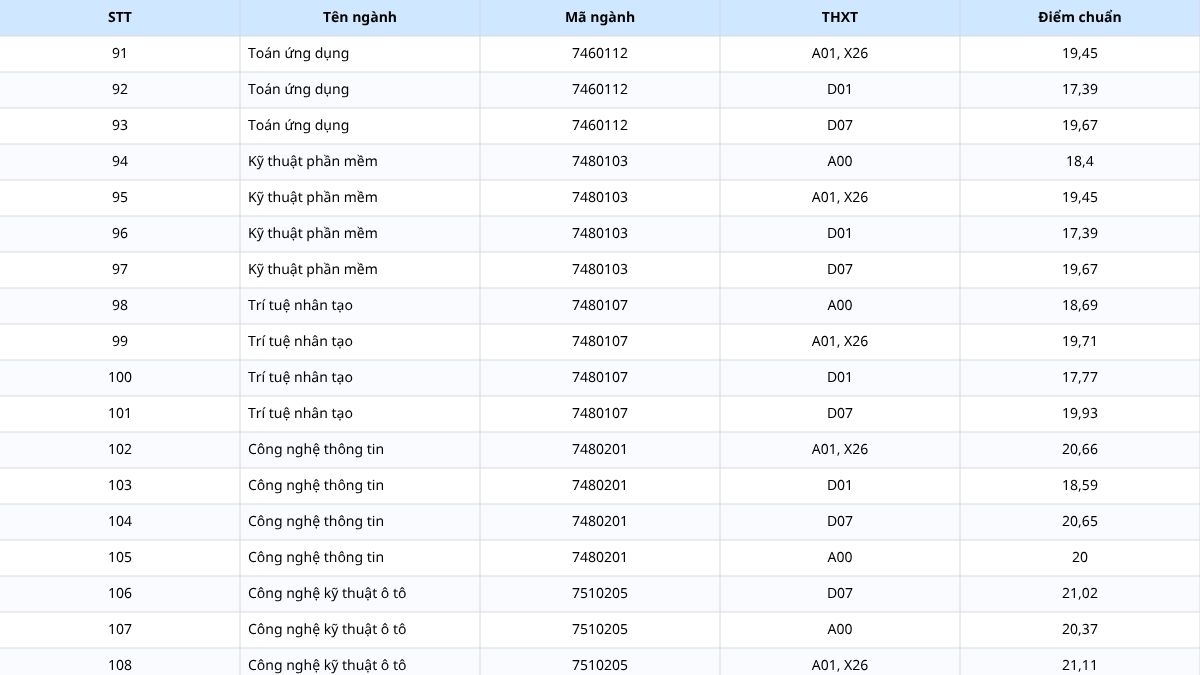Click A01, X26 in row 99

point(840,341)
